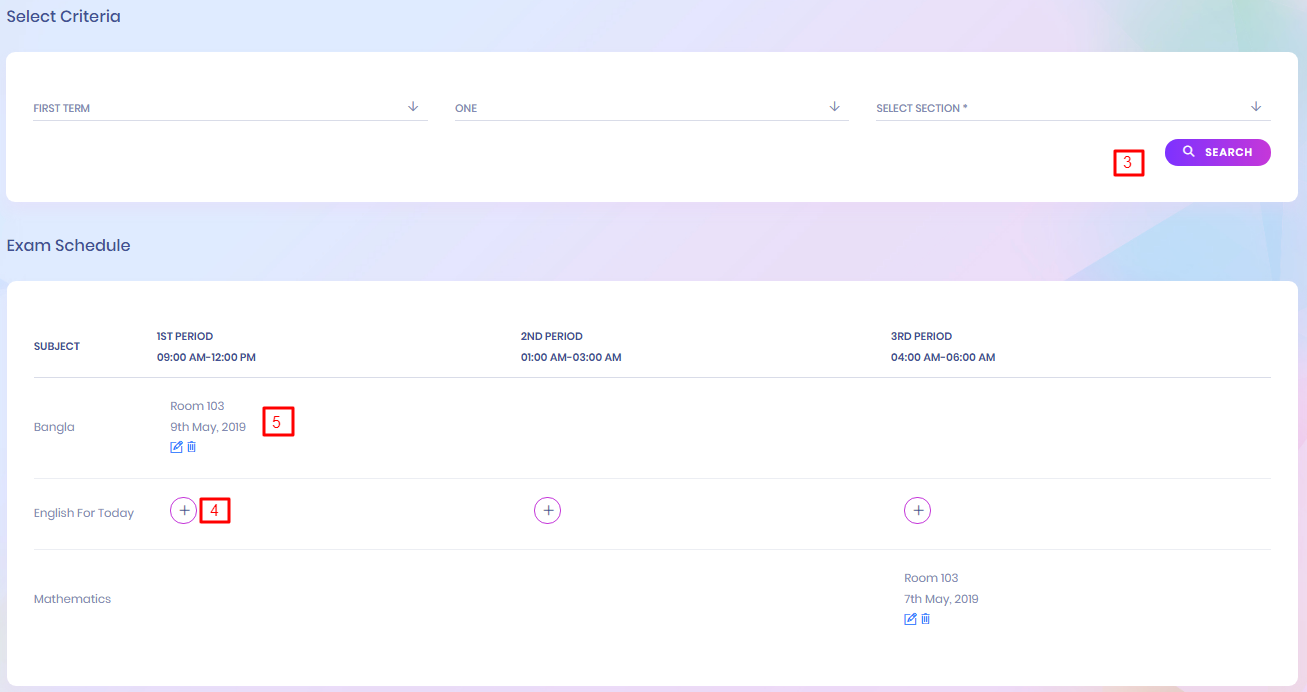The width and height of the screenshot is (1307, 692).
Task: Click Room 103 in the Bangla row
Action: (x=197, y=406)
